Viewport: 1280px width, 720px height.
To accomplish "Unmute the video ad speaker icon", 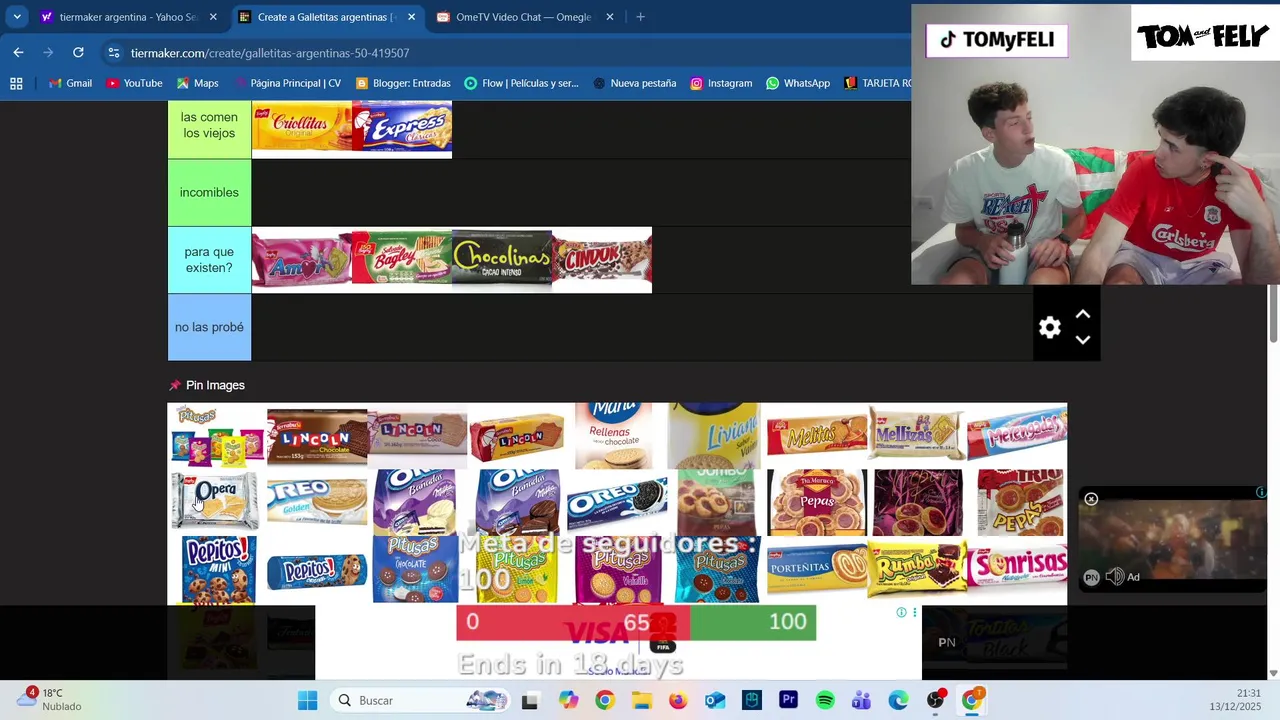I will [1115, 577].
